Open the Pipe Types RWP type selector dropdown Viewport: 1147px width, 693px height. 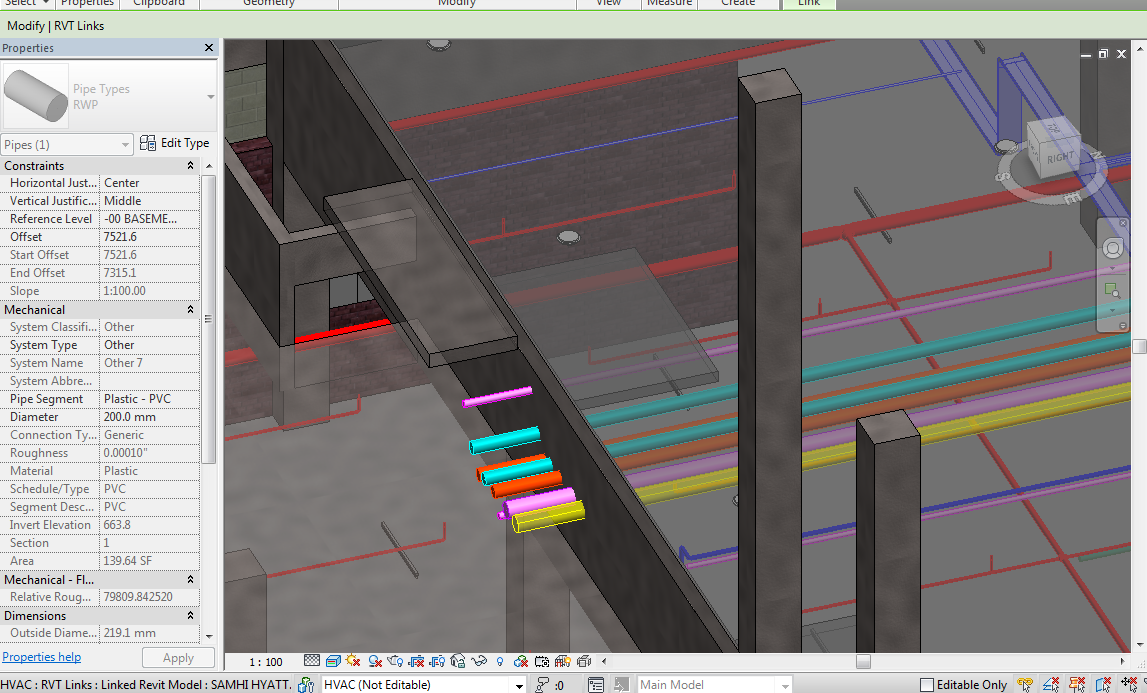point(210,97)
